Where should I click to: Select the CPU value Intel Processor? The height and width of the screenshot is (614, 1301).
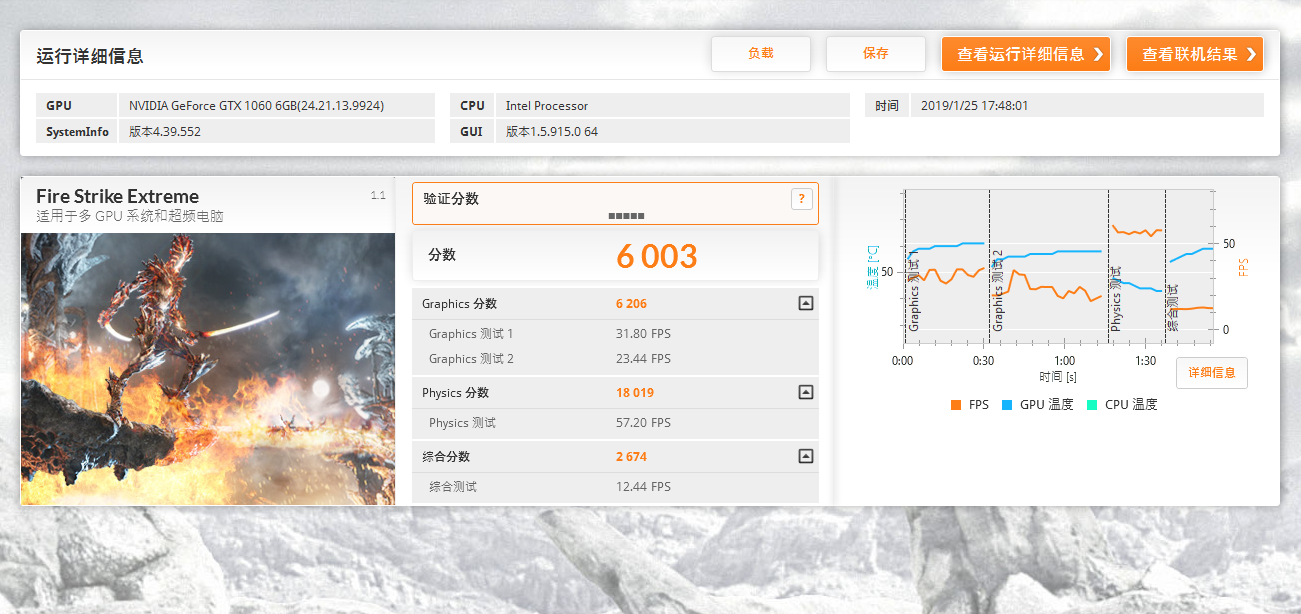point(547,106)
